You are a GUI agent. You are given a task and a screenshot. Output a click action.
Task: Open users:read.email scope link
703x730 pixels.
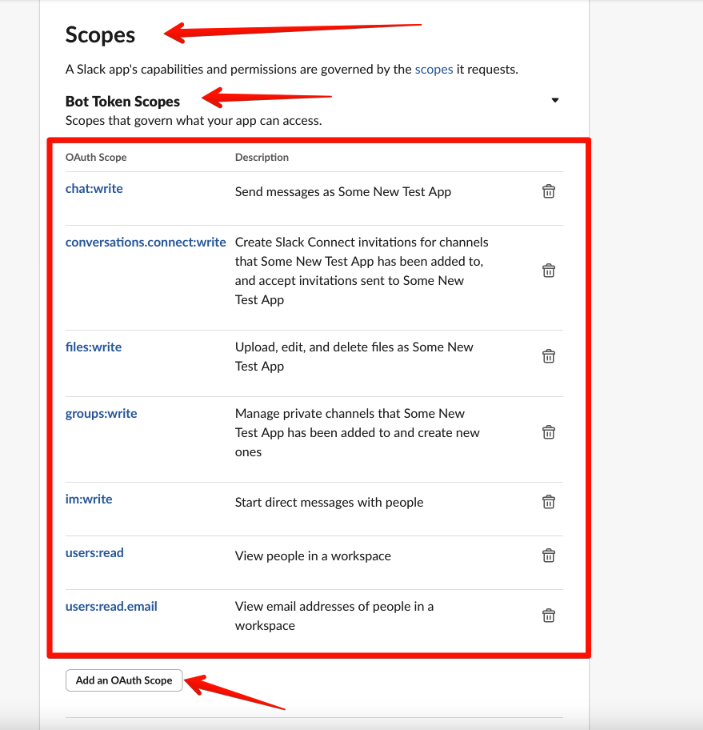click(111, 606)
